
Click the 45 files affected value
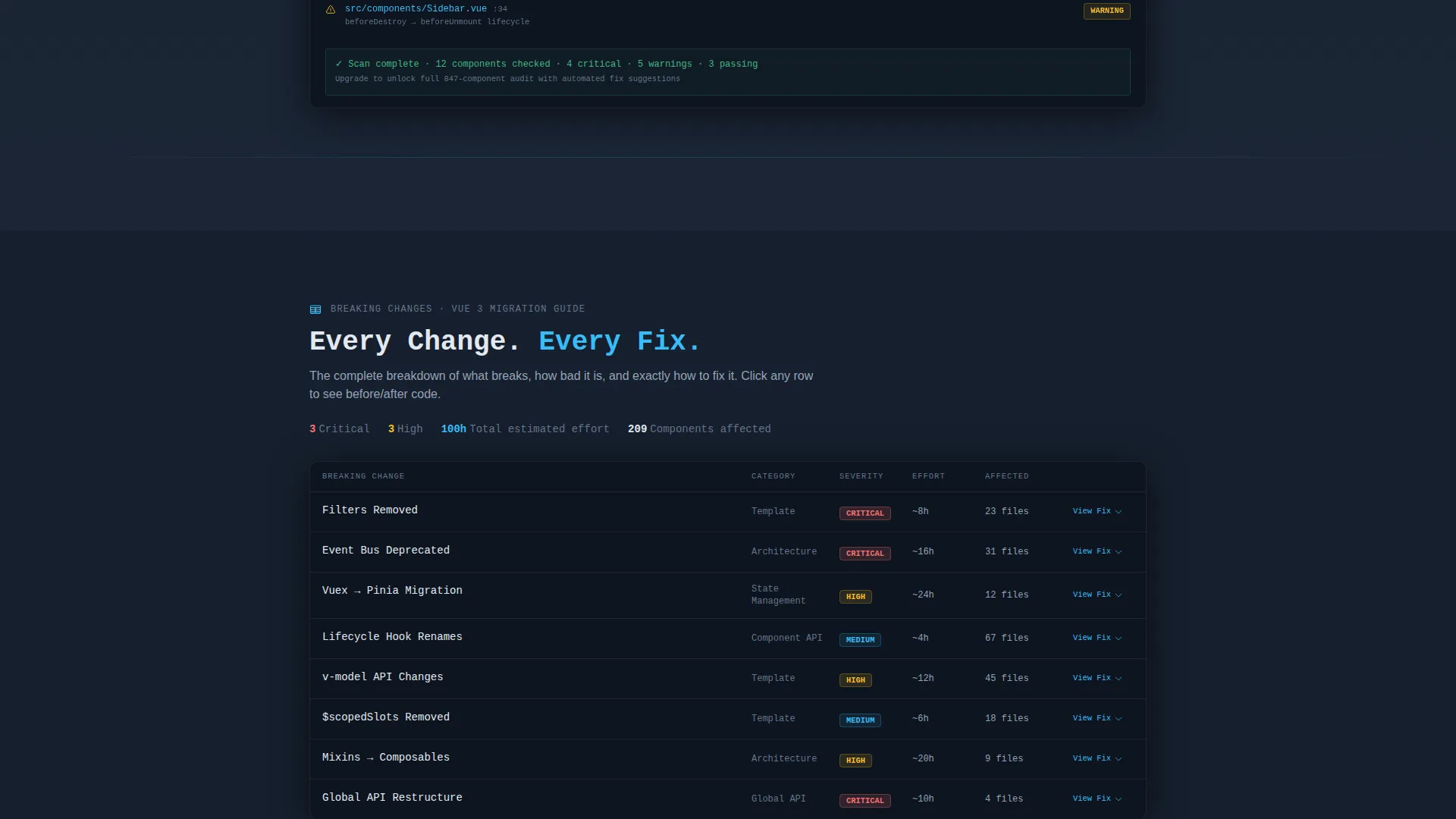(1007, 678)
